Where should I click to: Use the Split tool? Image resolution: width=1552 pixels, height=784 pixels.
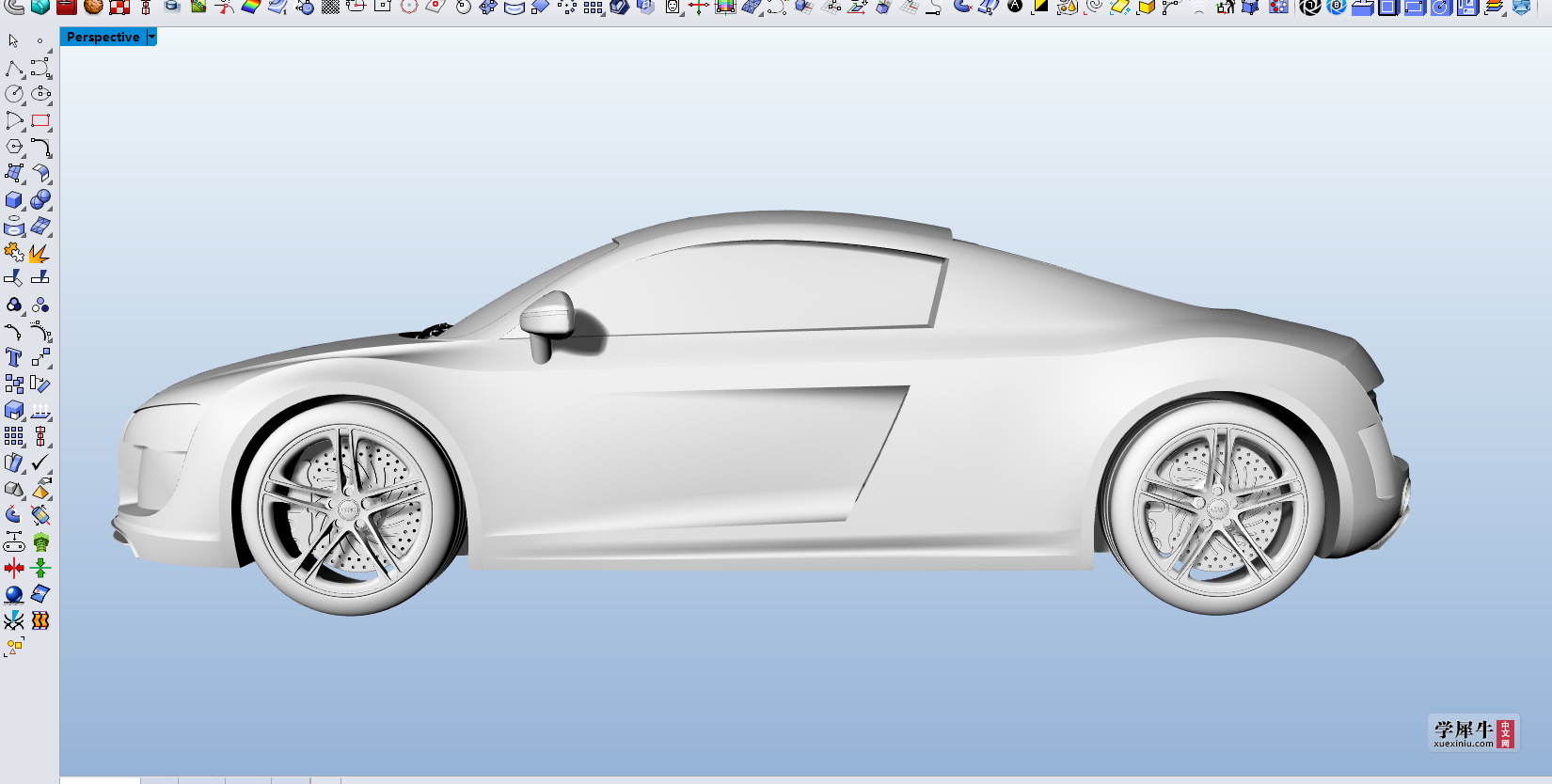click(x=40, y=278)
